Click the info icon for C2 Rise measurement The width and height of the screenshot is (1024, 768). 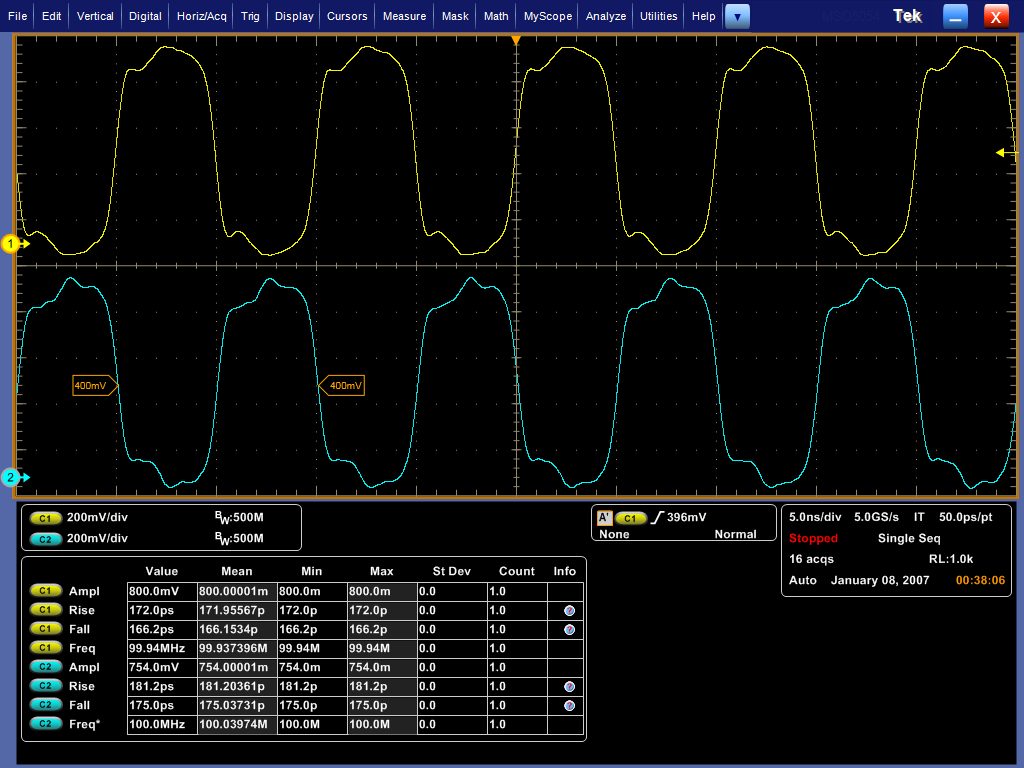click(x=569, y=686)
